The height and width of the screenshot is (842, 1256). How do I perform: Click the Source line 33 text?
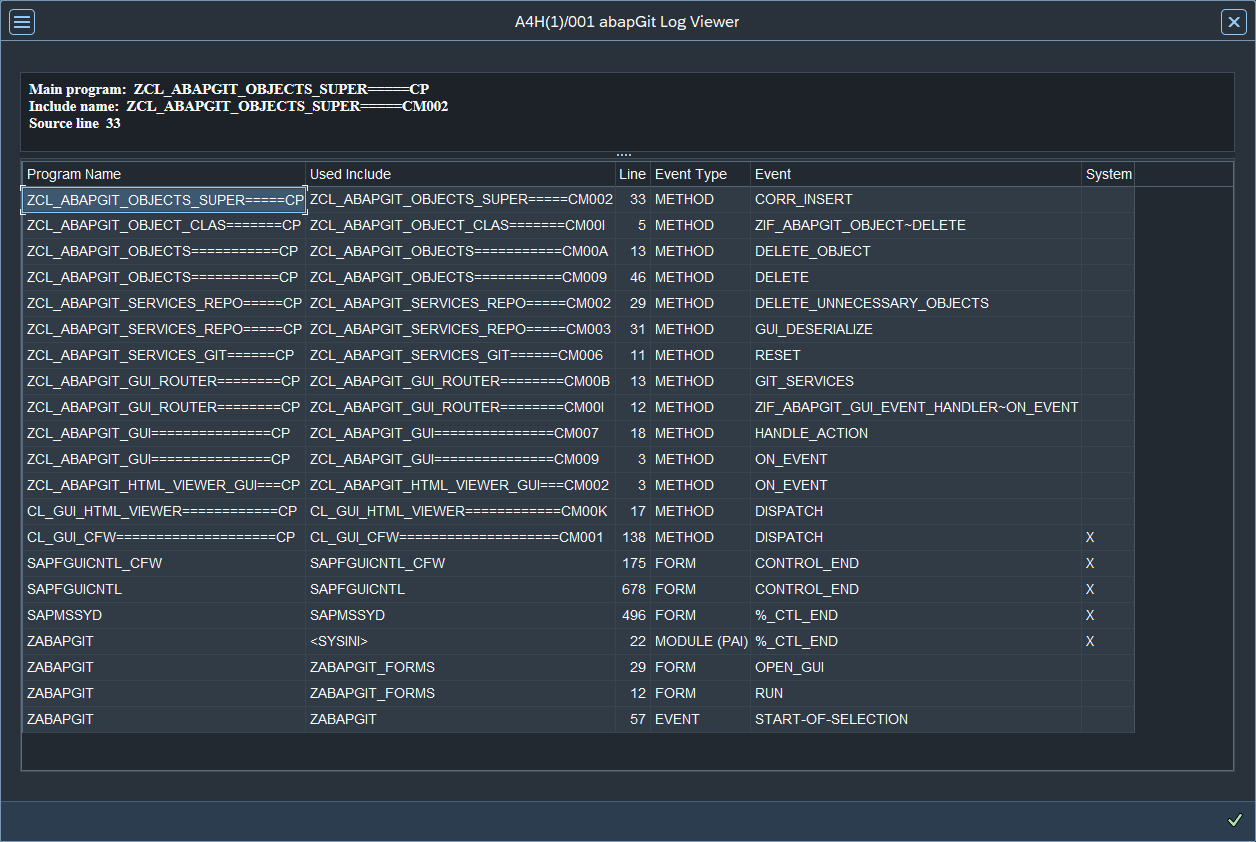pos(75,123)
